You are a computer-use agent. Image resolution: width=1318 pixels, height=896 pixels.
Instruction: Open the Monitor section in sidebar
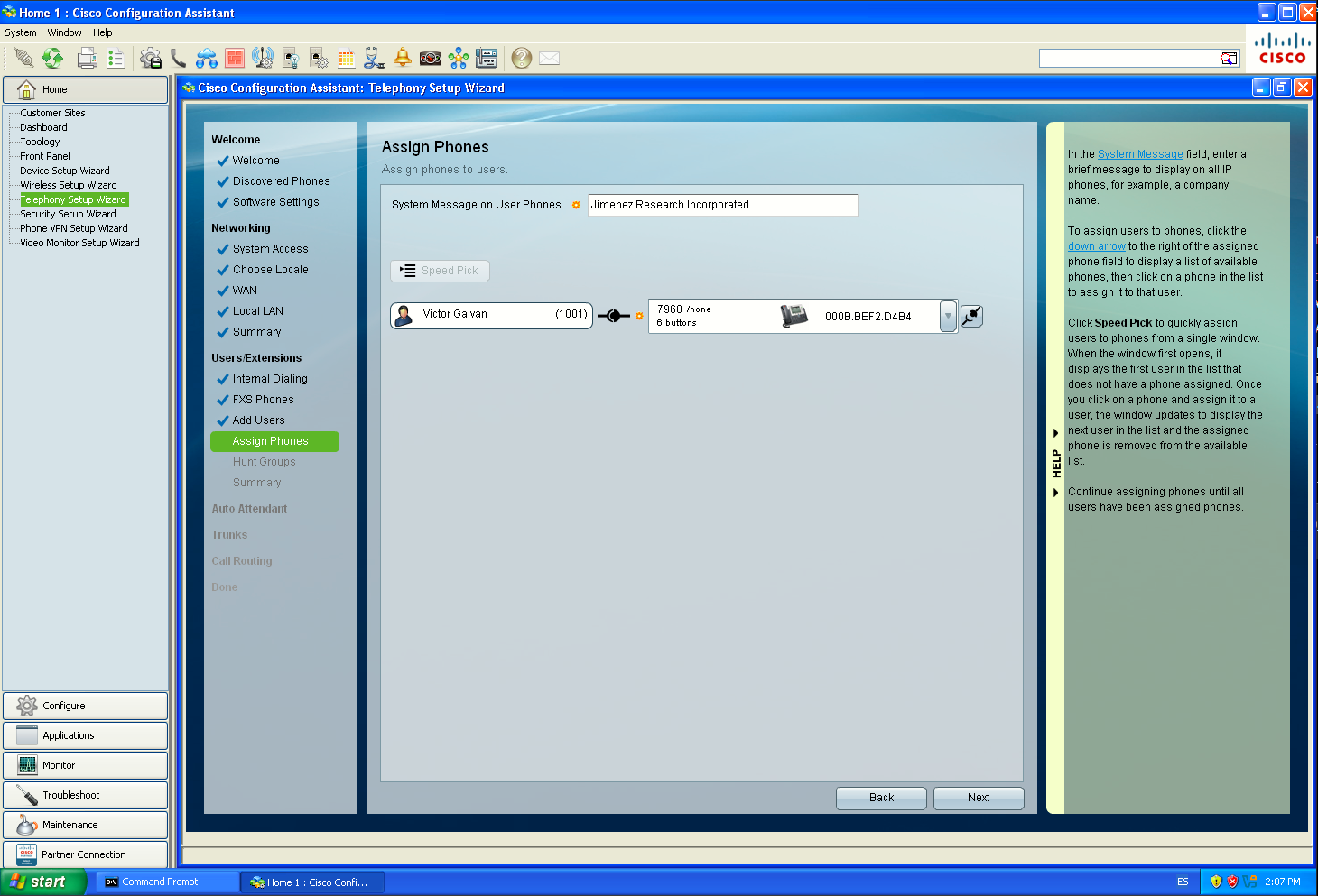(x=85, y=765)
